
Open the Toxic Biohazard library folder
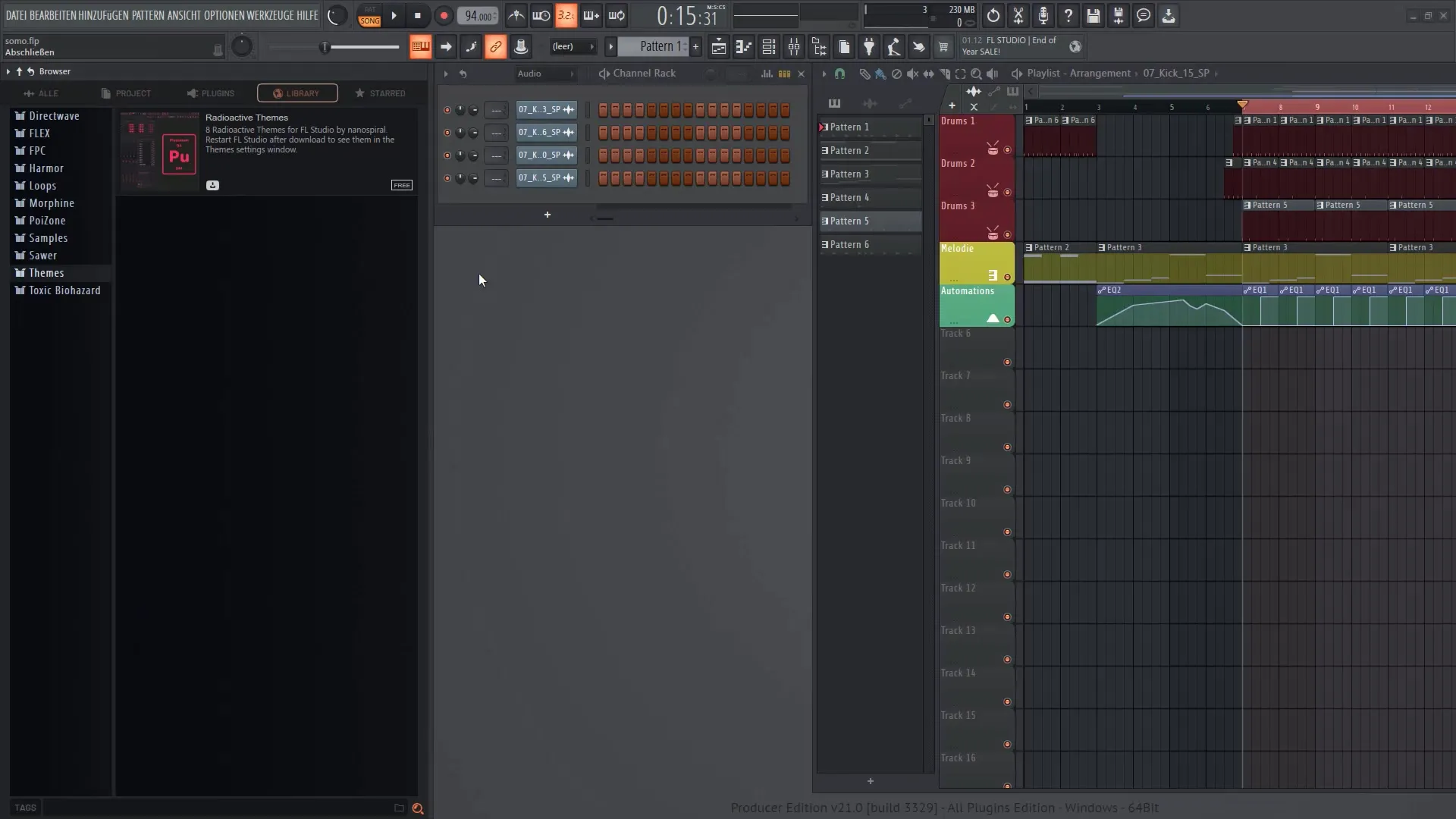[64, 290]
